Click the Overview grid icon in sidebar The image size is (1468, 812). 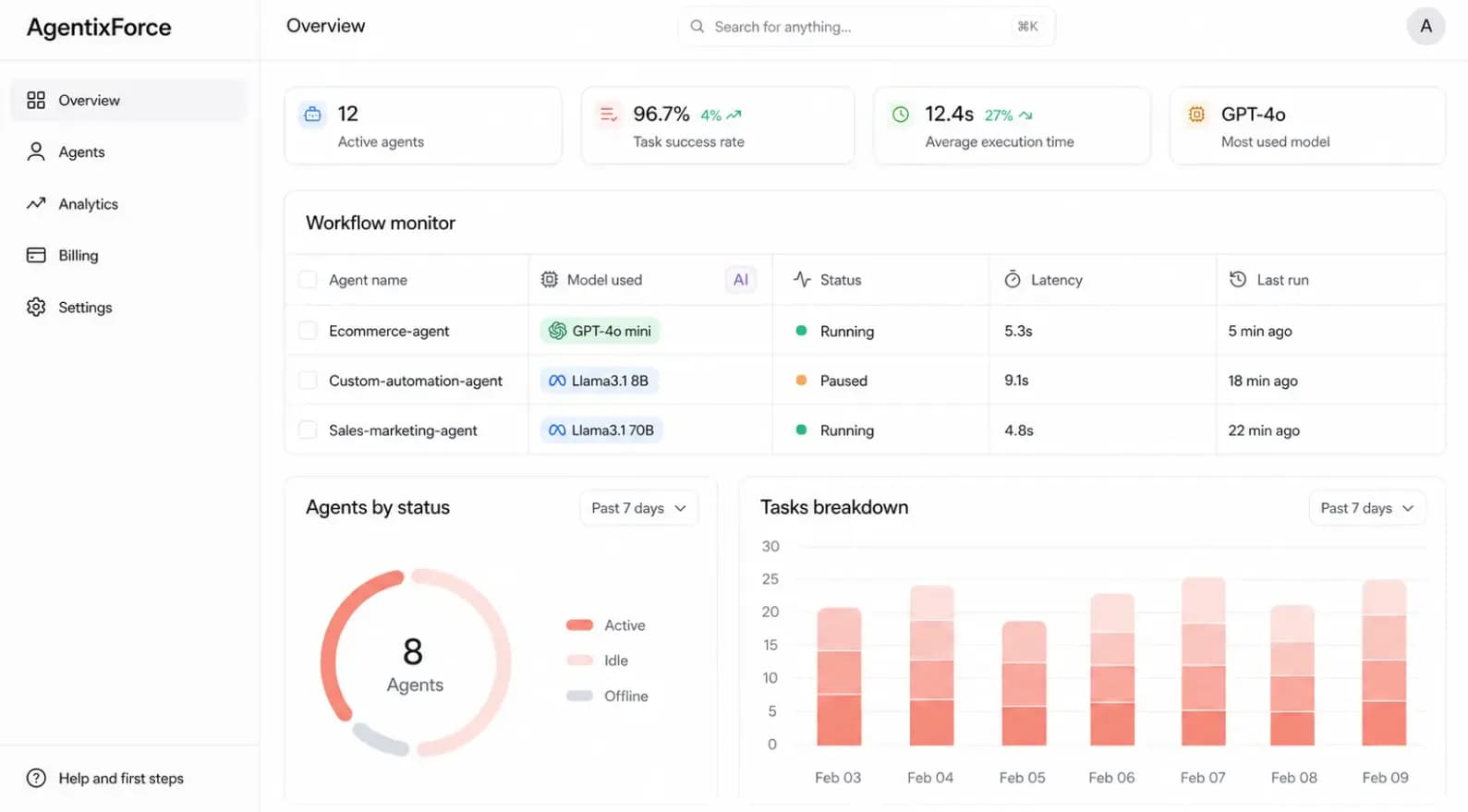[x=36, y=100]
